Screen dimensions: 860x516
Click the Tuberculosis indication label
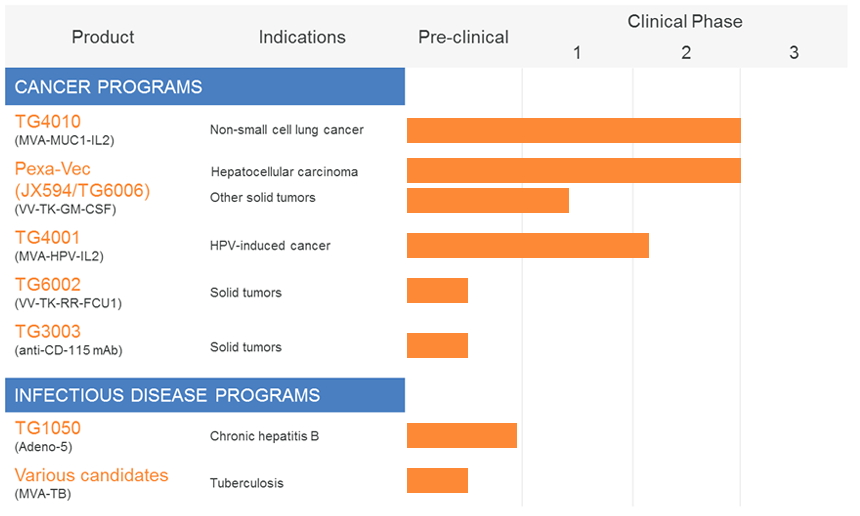point(246,483)
